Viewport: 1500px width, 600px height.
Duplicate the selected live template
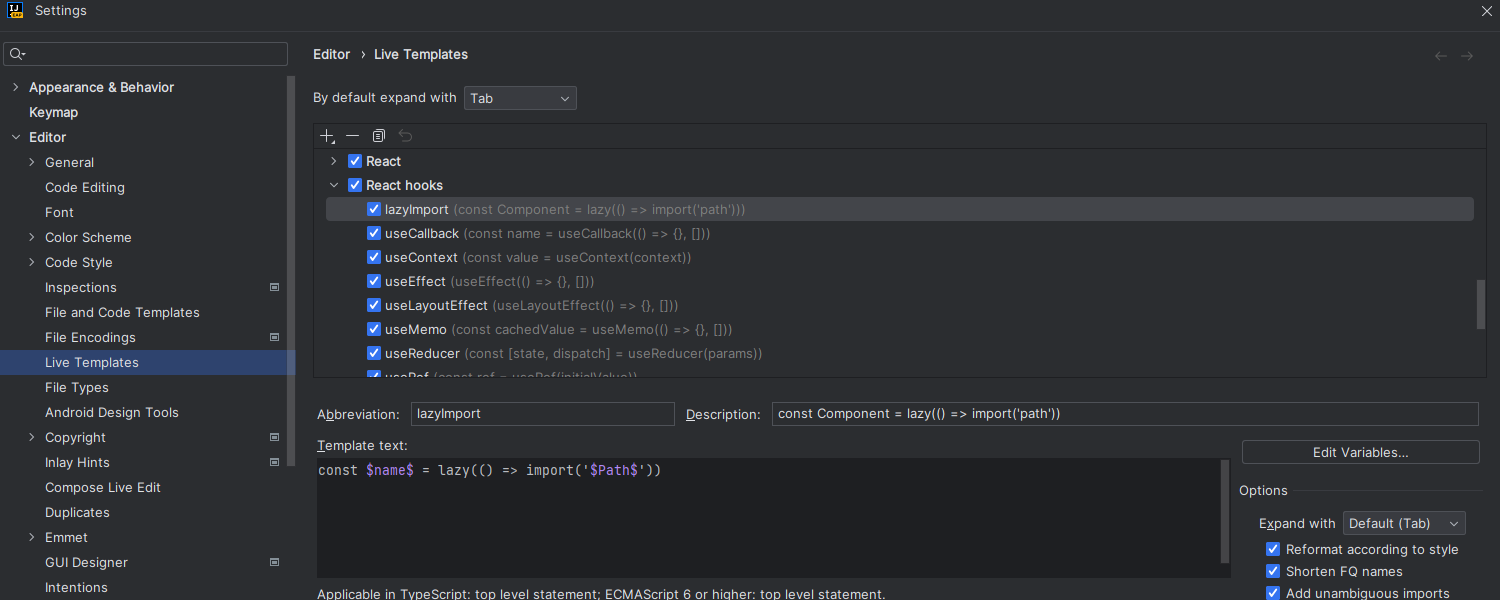(379, 136)
